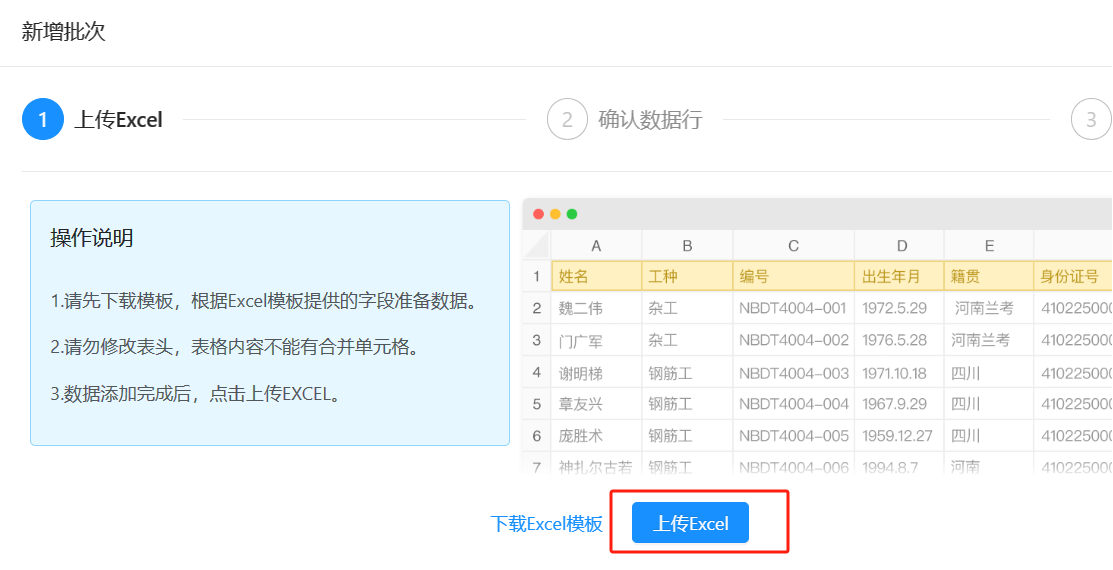This screenshot has height=570, width=1113.
Task: Click the 新增批次 dialog title
Action: click(63, 32)
